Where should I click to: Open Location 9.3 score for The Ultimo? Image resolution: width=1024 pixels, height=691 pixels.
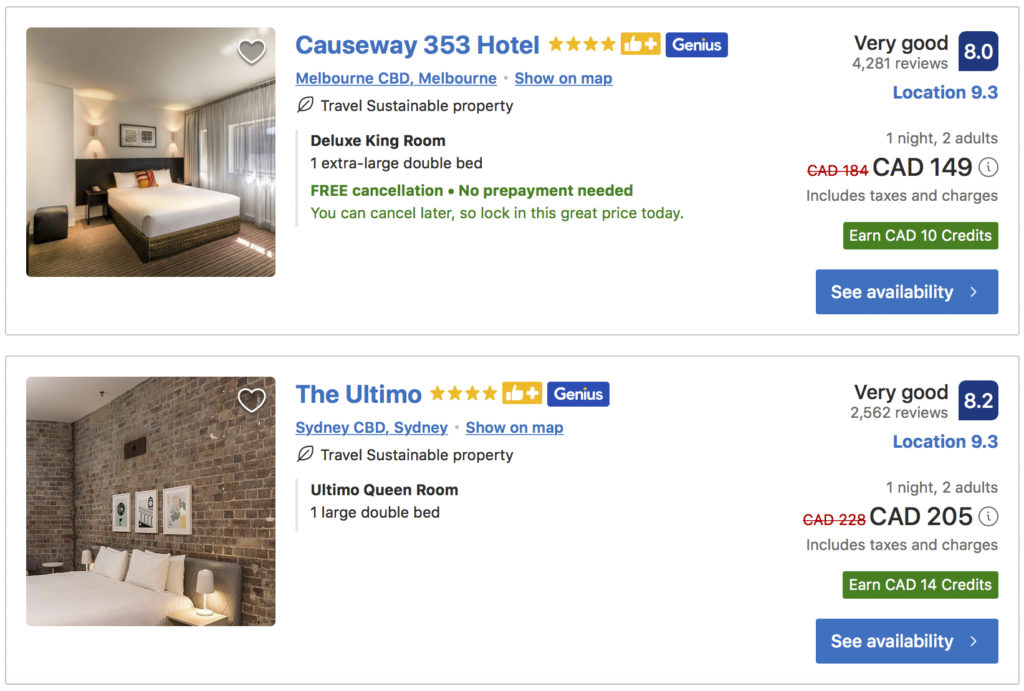945,441
